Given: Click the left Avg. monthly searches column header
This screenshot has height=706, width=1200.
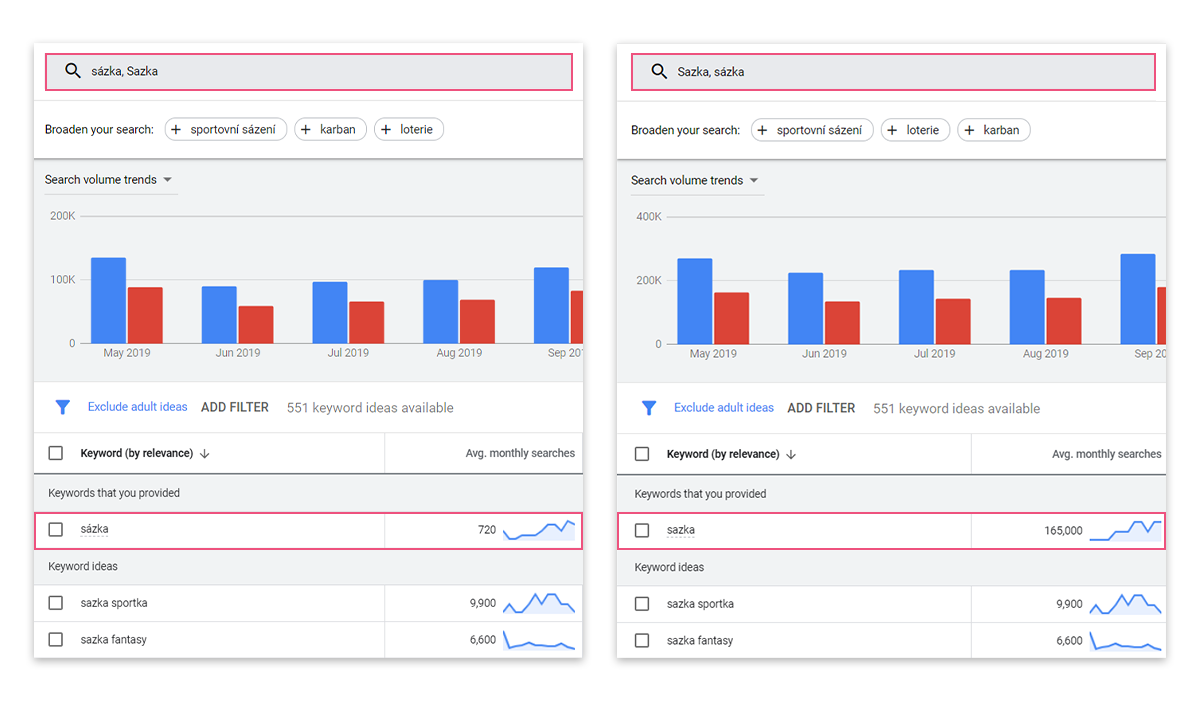Looking at the screenshot, I should 520,453.
